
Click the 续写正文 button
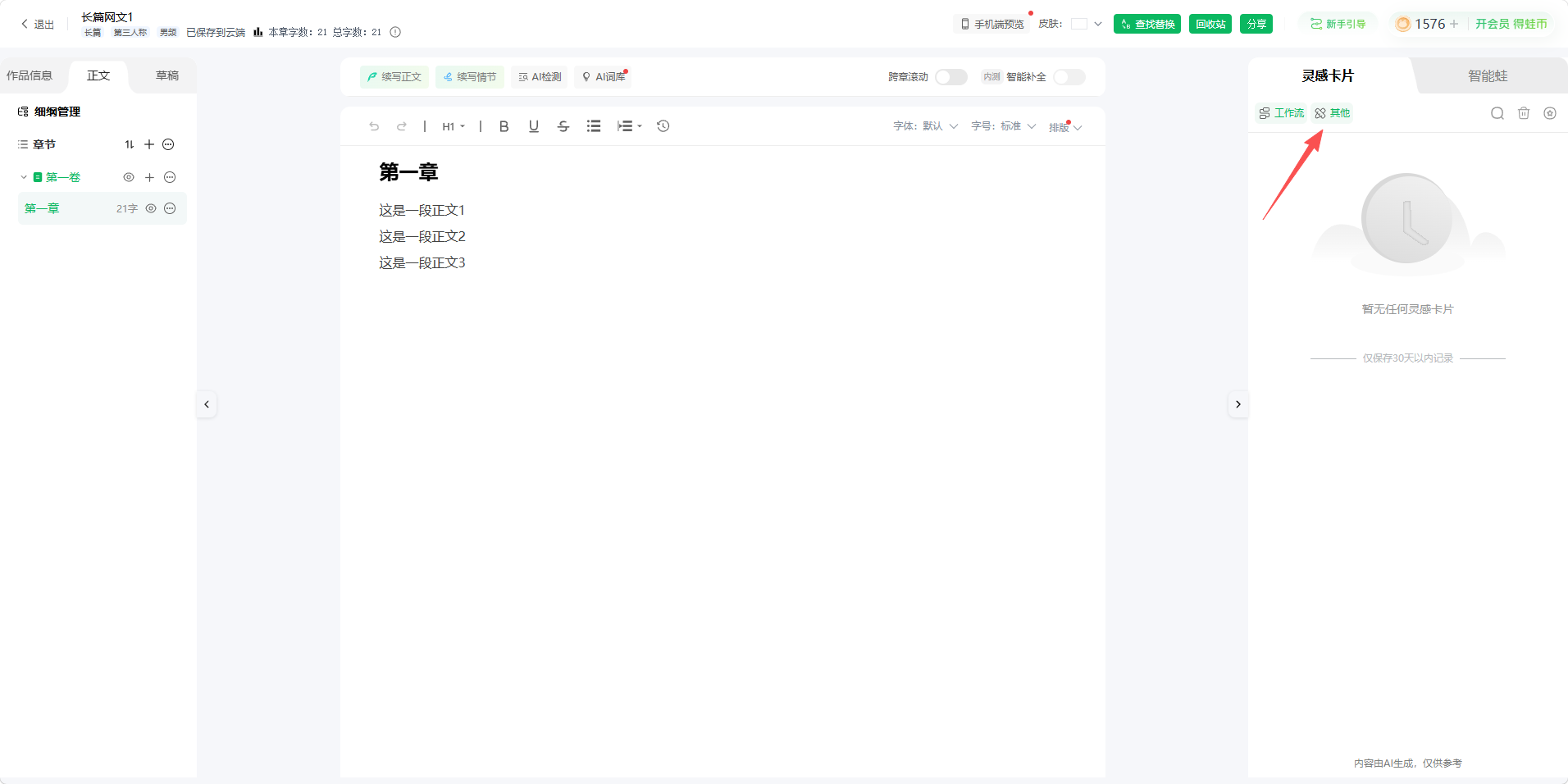394,77
